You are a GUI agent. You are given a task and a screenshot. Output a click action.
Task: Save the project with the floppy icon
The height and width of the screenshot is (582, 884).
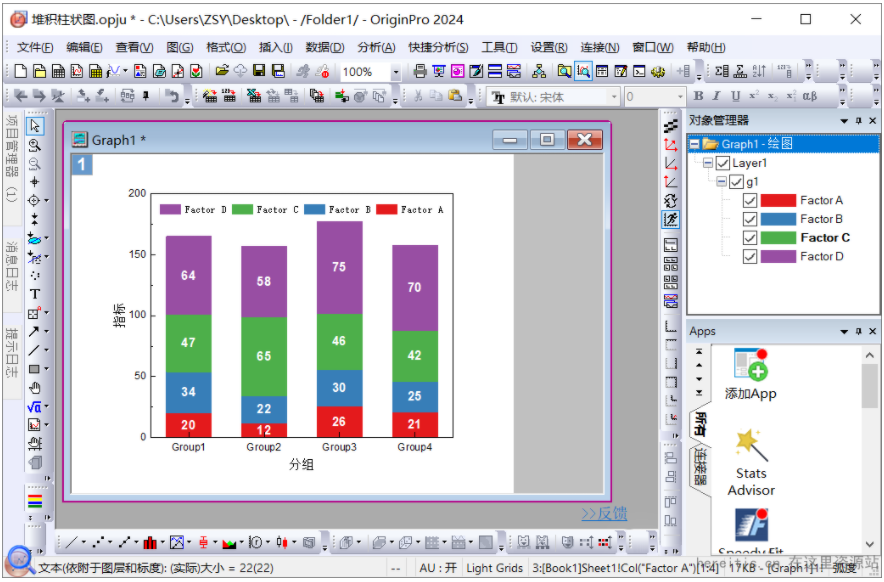coord(259,71)
